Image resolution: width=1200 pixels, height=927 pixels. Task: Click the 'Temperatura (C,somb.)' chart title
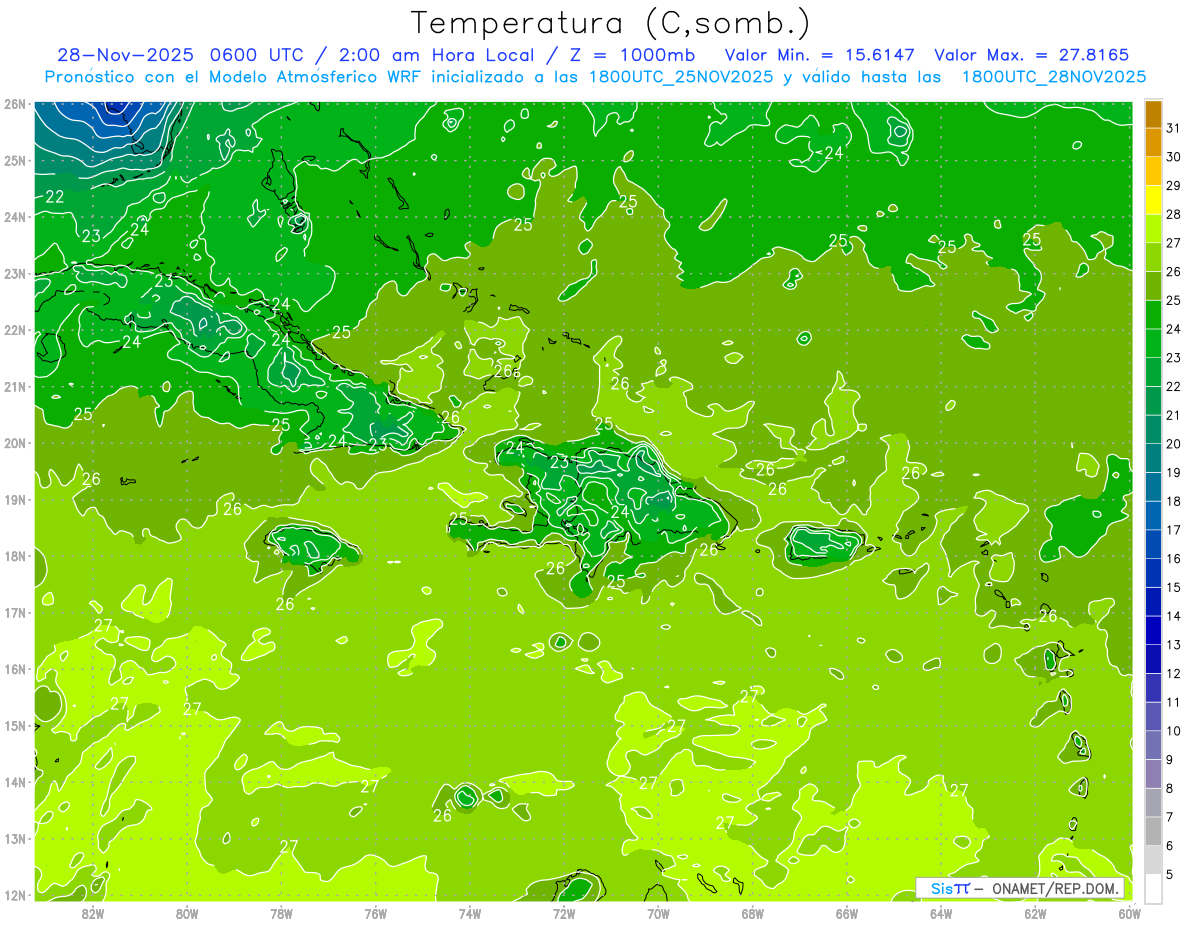click(611, 23)
